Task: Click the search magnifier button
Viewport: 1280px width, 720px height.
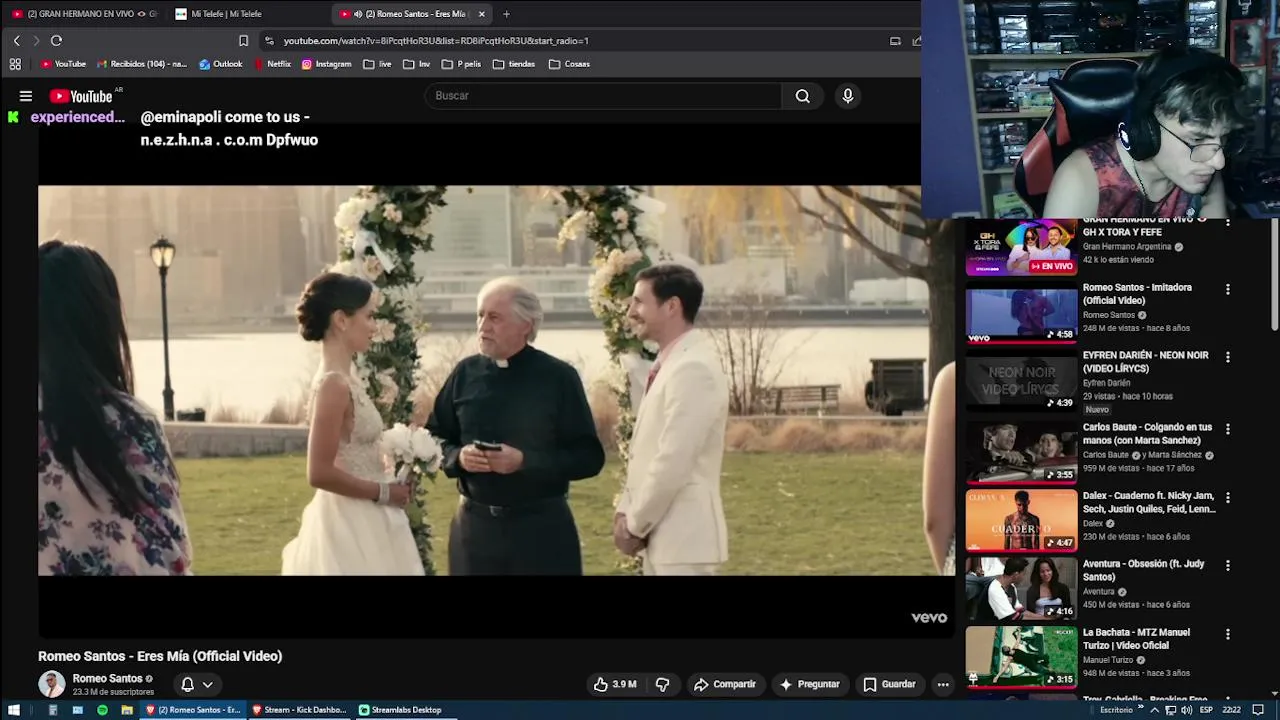Action: pyautogui.click(x=802, y=96)
